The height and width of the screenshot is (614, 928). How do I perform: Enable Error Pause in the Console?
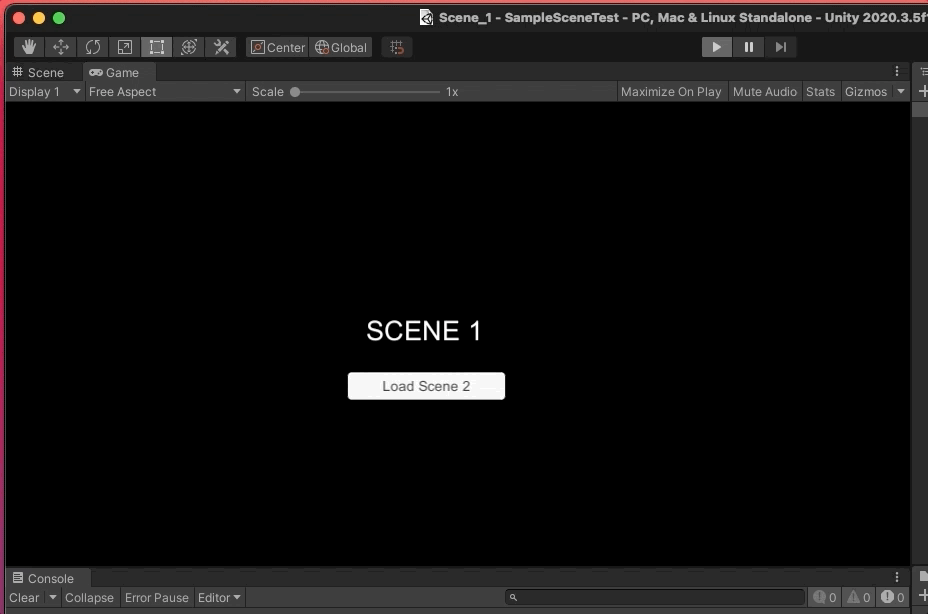pos(156,598)
